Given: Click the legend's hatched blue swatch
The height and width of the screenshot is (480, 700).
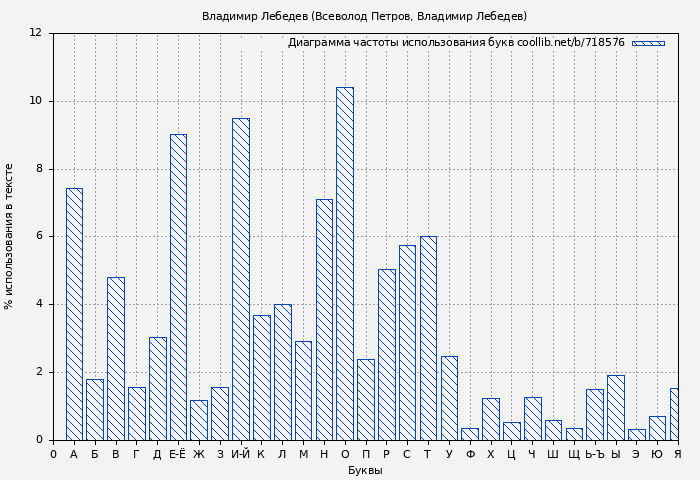Looking at the screenshot, I should point(647,43).
